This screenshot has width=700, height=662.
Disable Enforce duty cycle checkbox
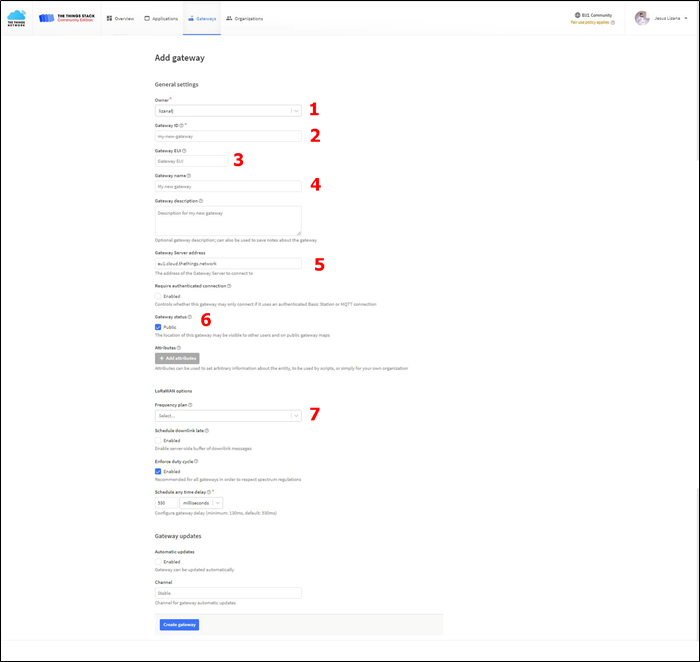(158, 471)
